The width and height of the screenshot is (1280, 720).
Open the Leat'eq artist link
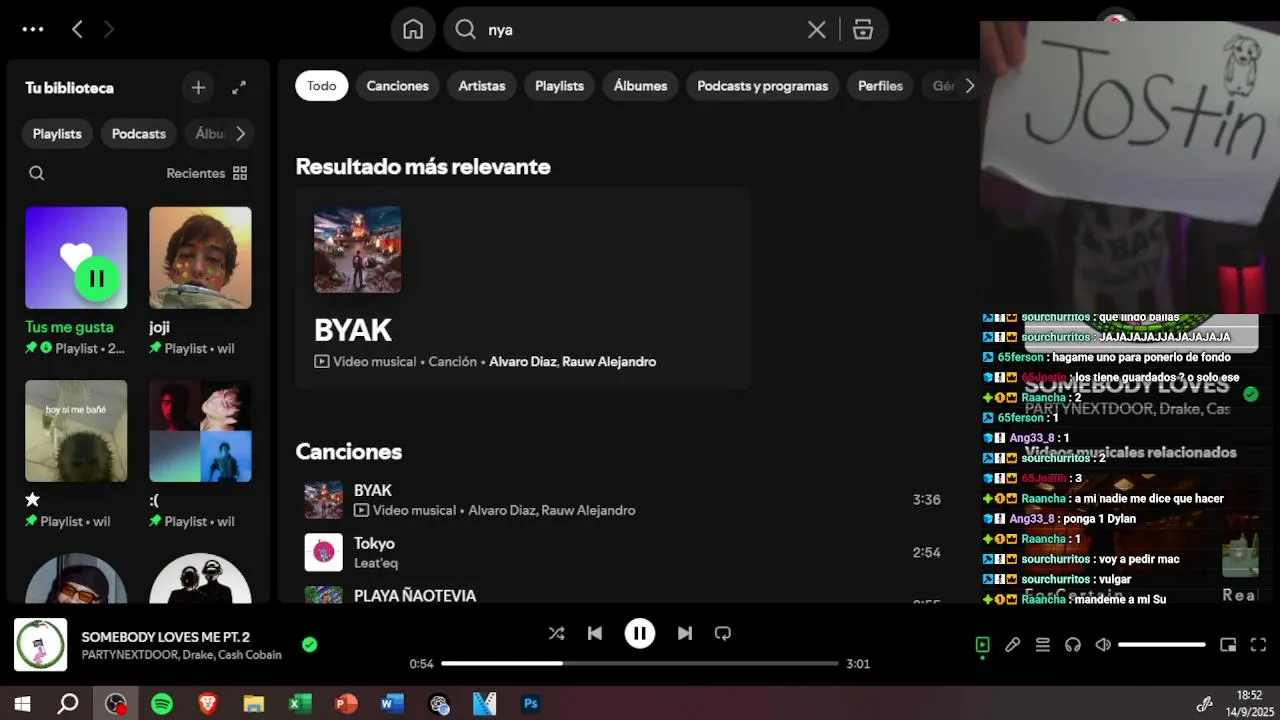click(x=376, y=563)
